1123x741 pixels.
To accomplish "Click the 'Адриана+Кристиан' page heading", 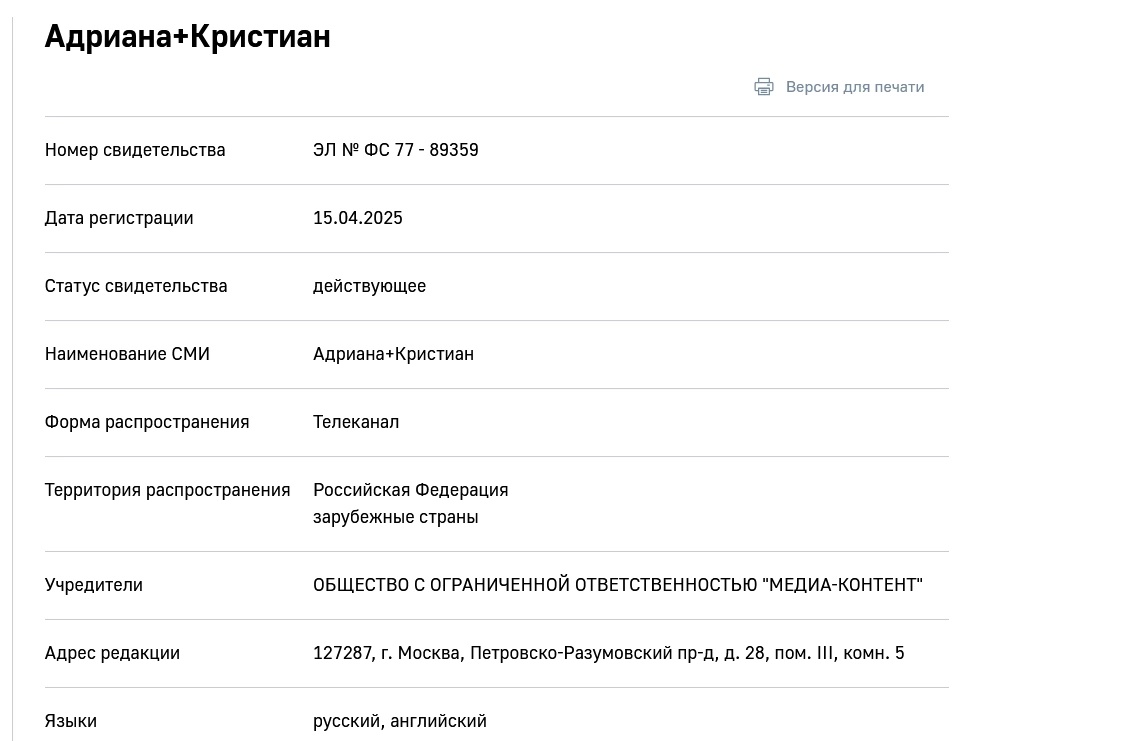I will point(188,36).
